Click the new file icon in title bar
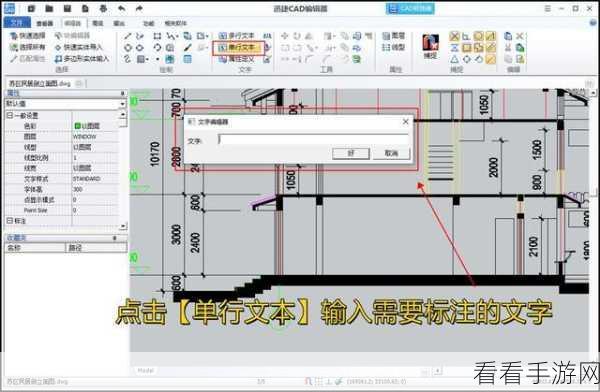 pos(31,8)
